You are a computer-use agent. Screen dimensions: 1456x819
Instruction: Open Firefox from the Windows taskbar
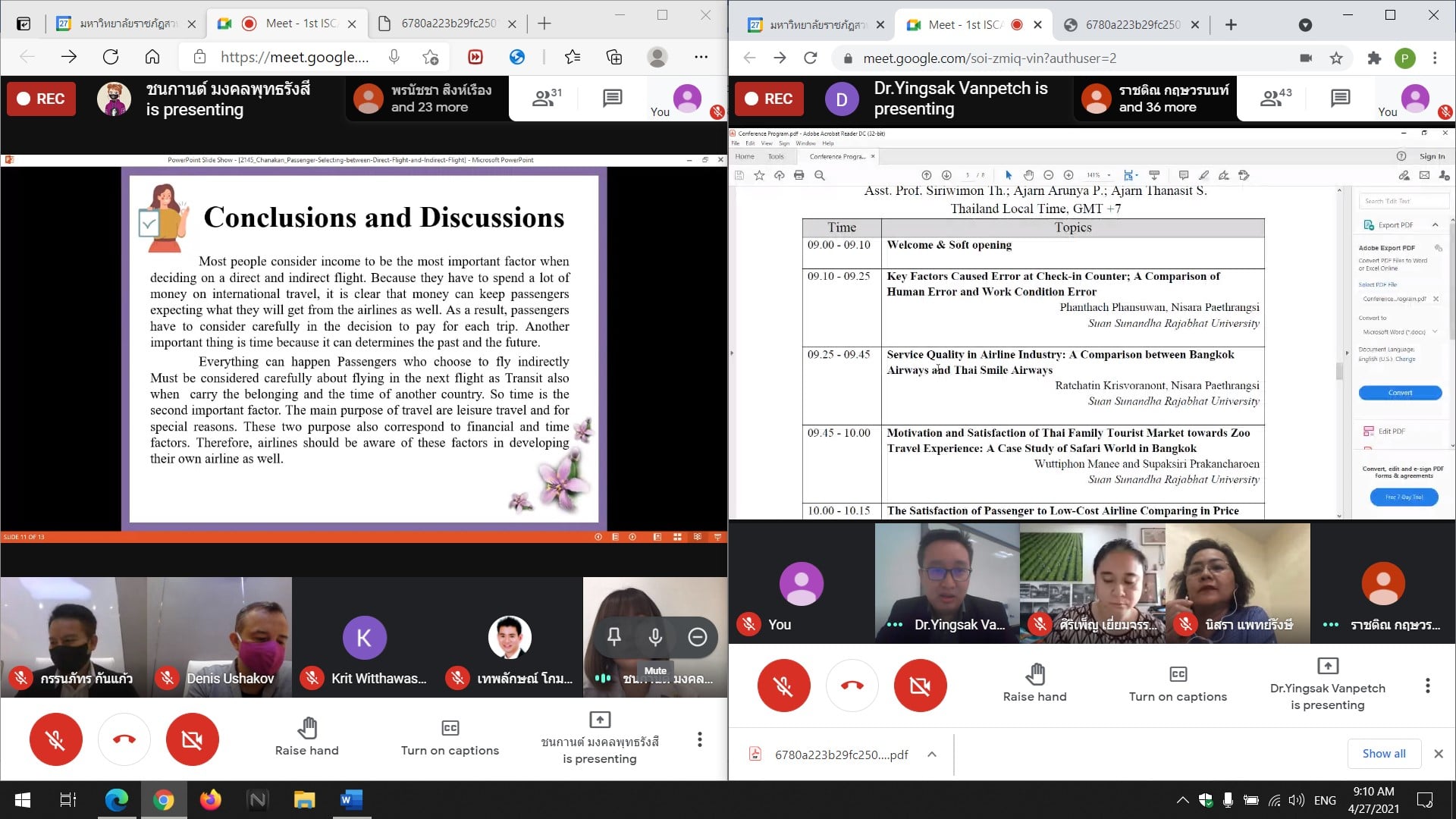[x=210, y=799]
